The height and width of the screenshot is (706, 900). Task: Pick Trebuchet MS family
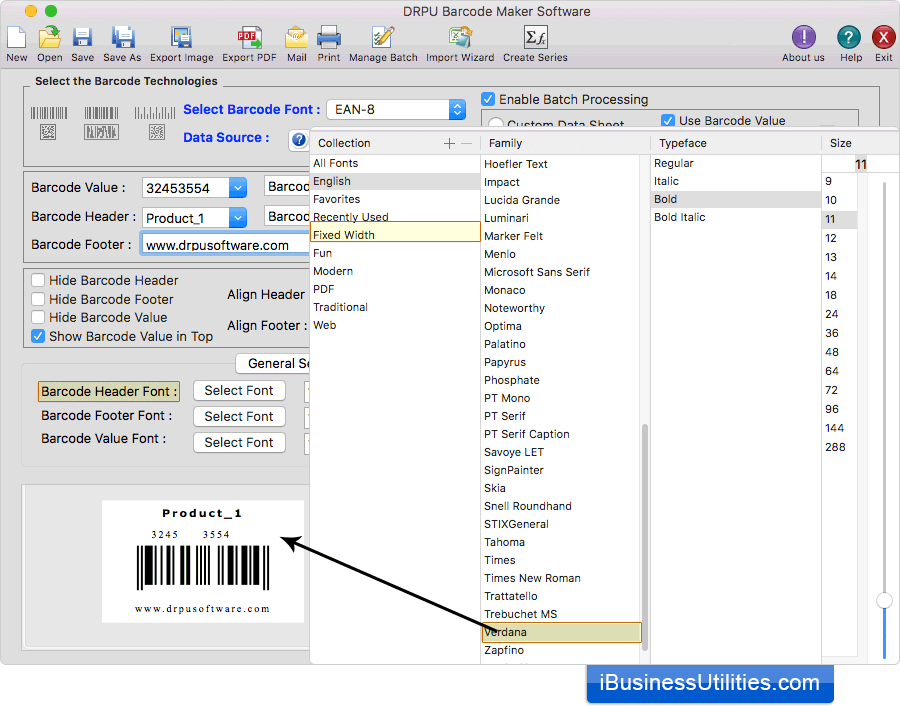tap(560, 614)
